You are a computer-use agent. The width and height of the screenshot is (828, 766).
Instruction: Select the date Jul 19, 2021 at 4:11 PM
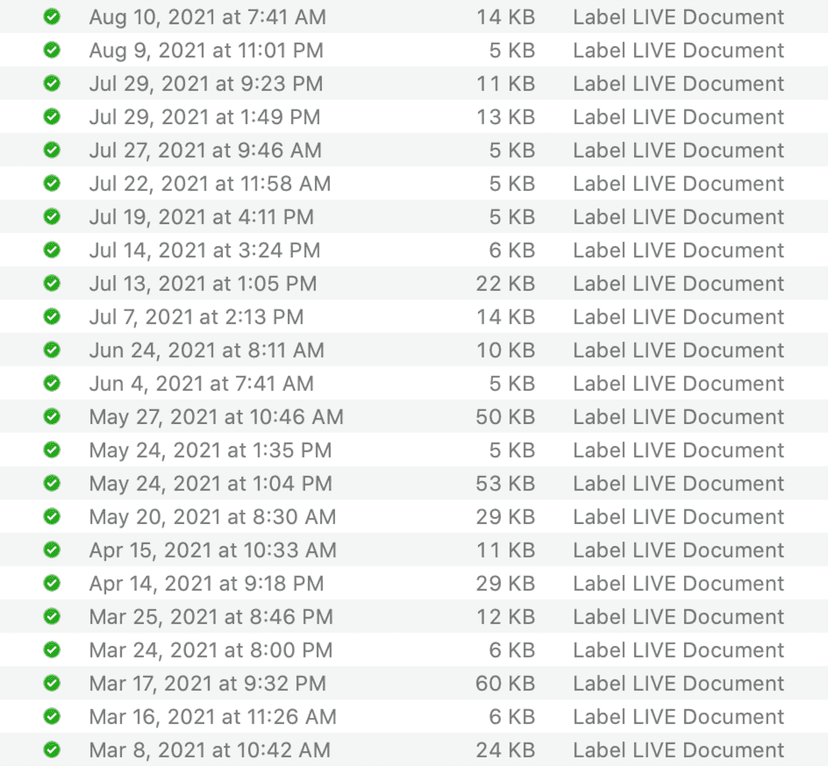[x=201, y=217]
